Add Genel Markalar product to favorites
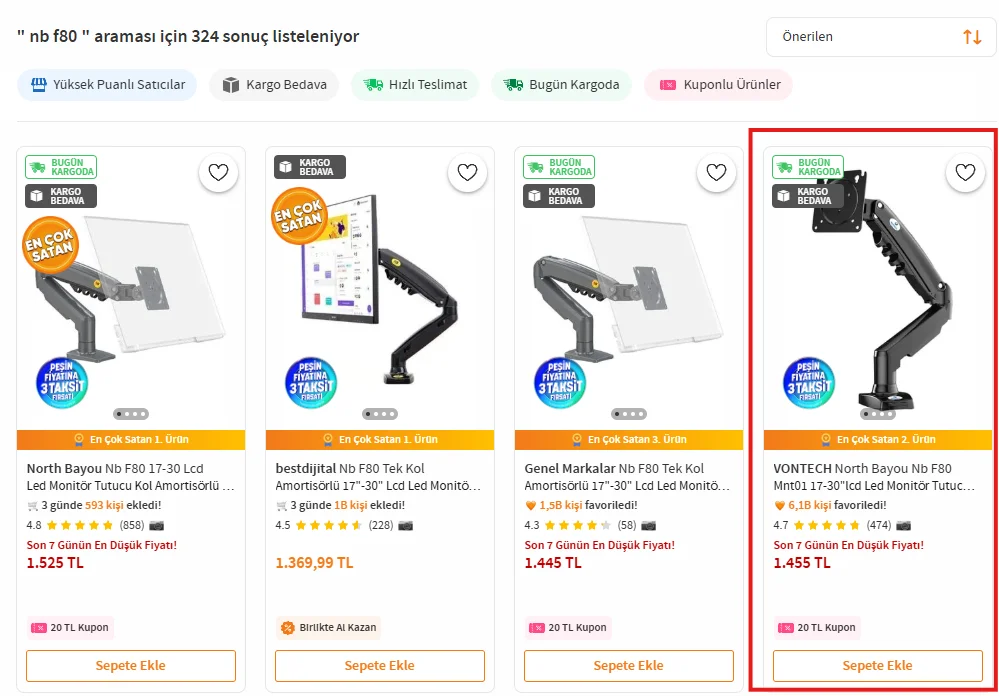This screenshot has width=999, height=696. tap(716, 173)
